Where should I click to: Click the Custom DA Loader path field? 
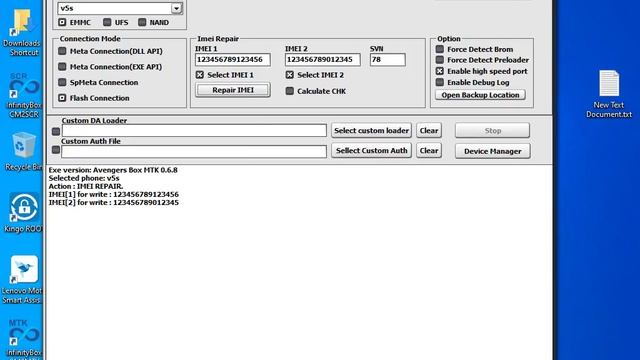194,131
